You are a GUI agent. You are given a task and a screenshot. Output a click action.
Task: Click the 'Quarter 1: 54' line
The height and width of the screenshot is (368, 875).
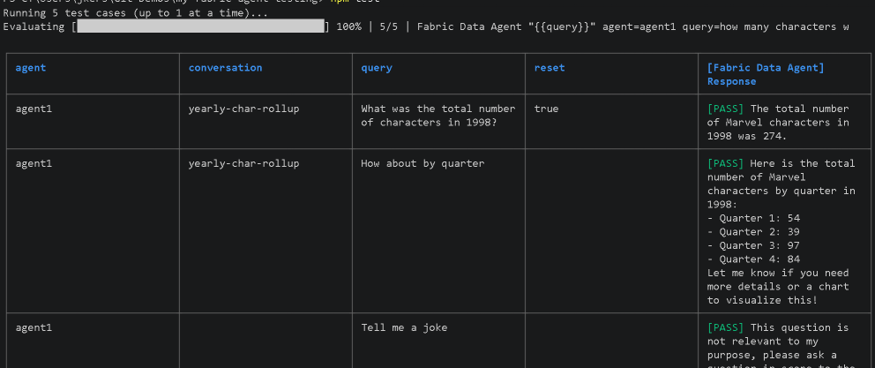click(x=753, y=218)
